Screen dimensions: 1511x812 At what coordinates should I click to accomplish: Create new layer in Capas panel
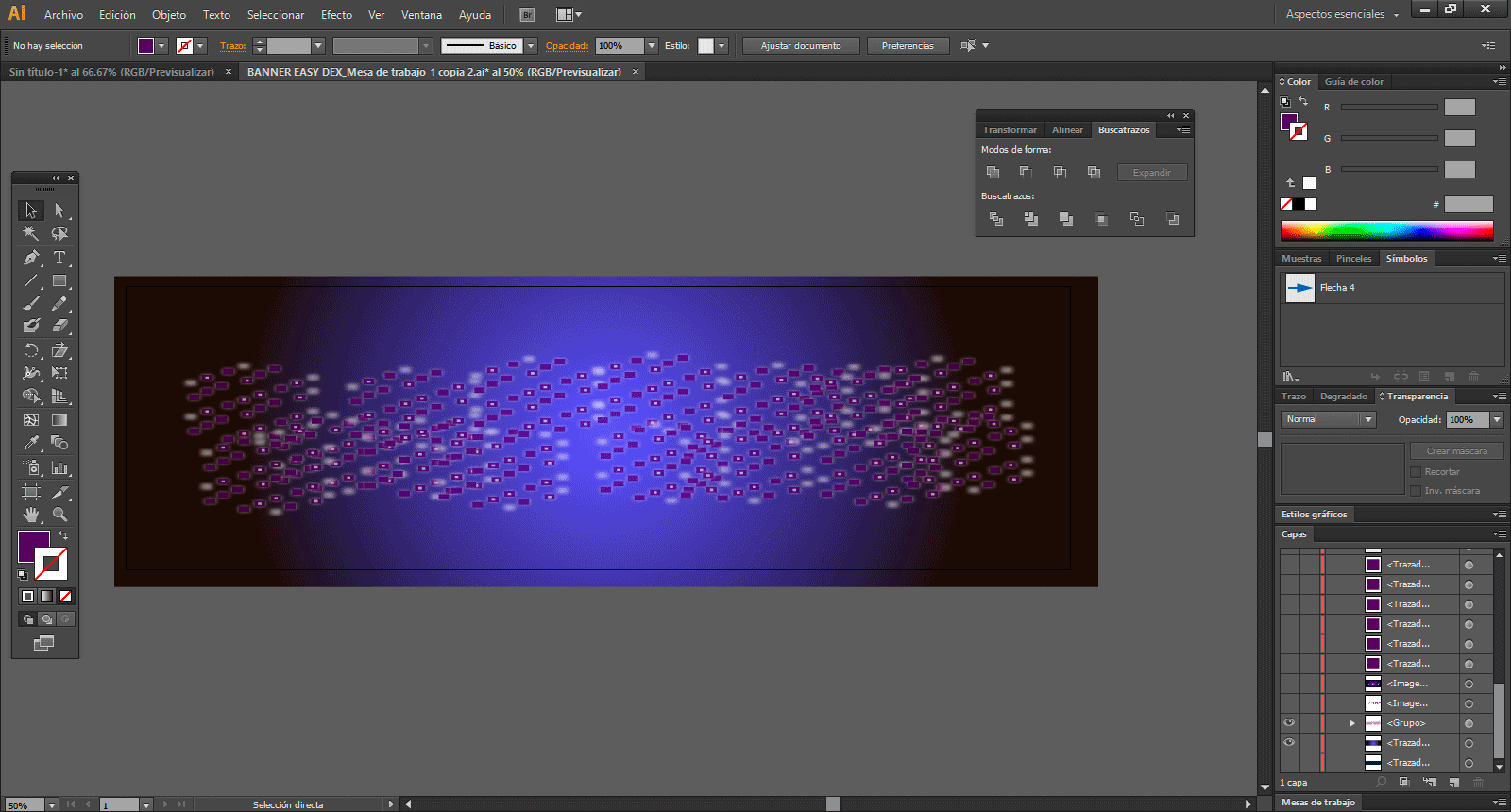click(x=1453, y=782)
